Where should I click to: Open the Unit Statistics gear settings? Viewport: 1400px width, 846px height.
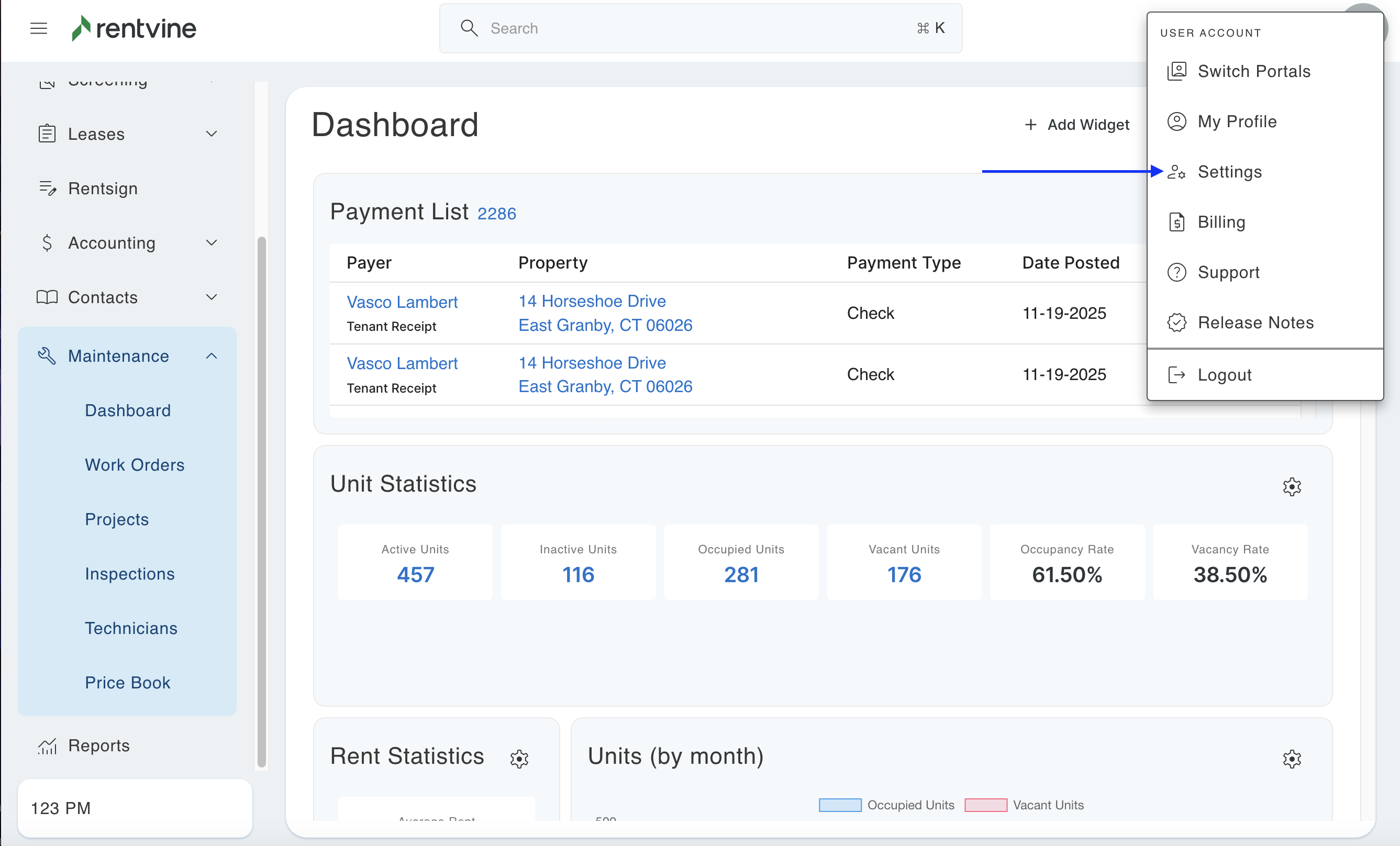(x=1292, y=486)
